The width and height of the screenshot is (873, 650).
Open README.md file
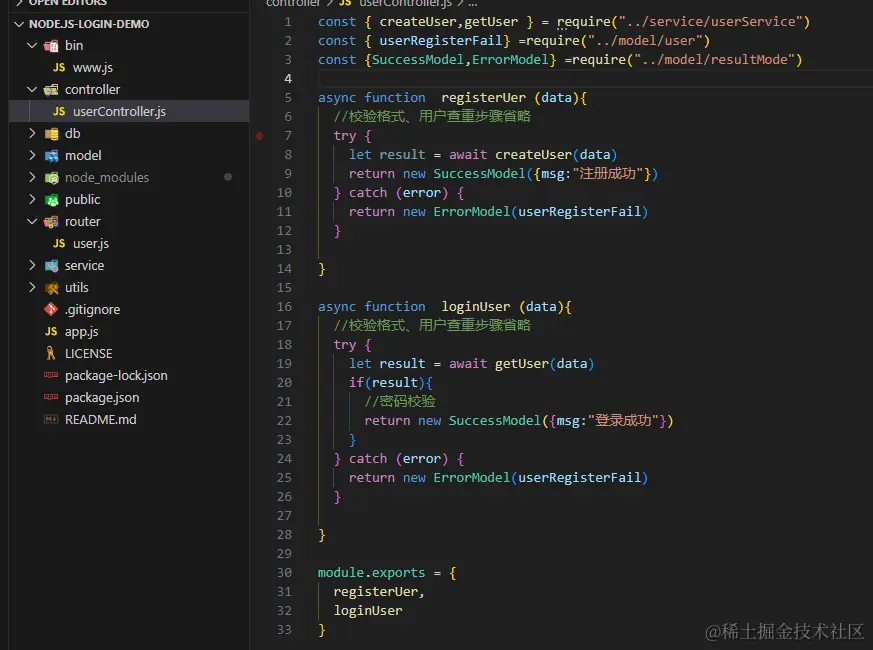(100, 419)
